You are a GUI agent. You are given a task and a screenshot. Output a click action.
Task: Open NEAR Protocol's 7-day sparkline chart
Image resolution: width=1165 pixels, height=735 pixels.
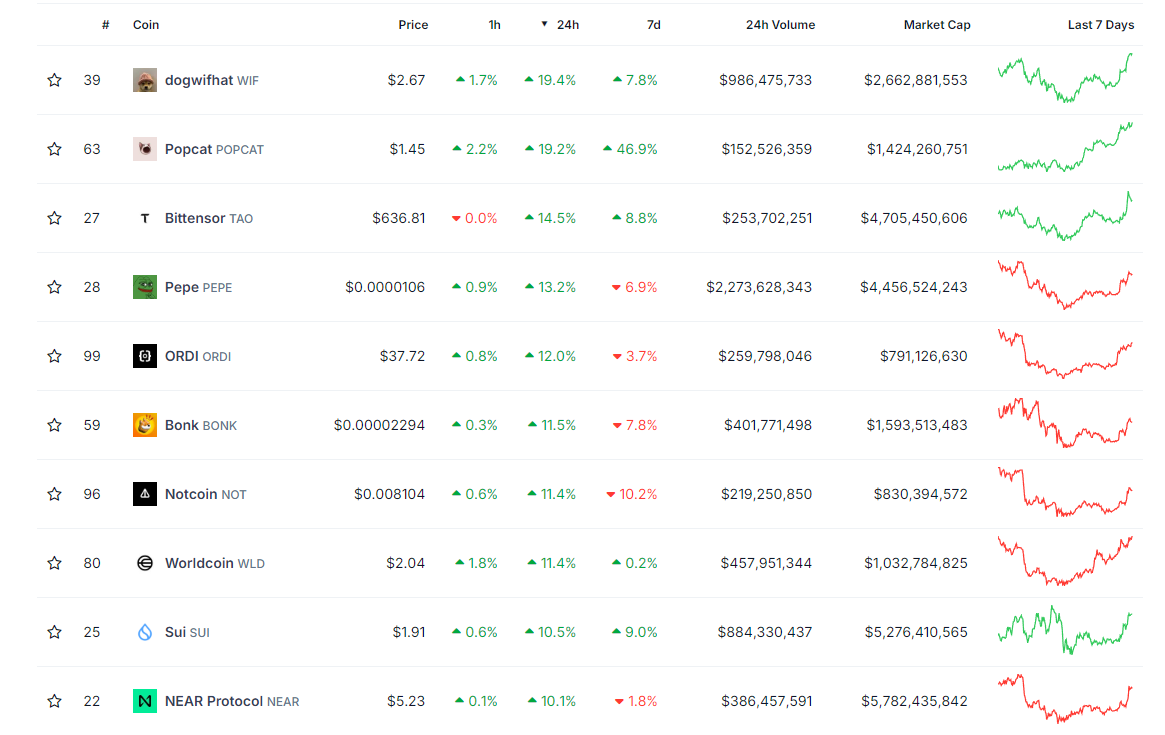pos(1065,699)
